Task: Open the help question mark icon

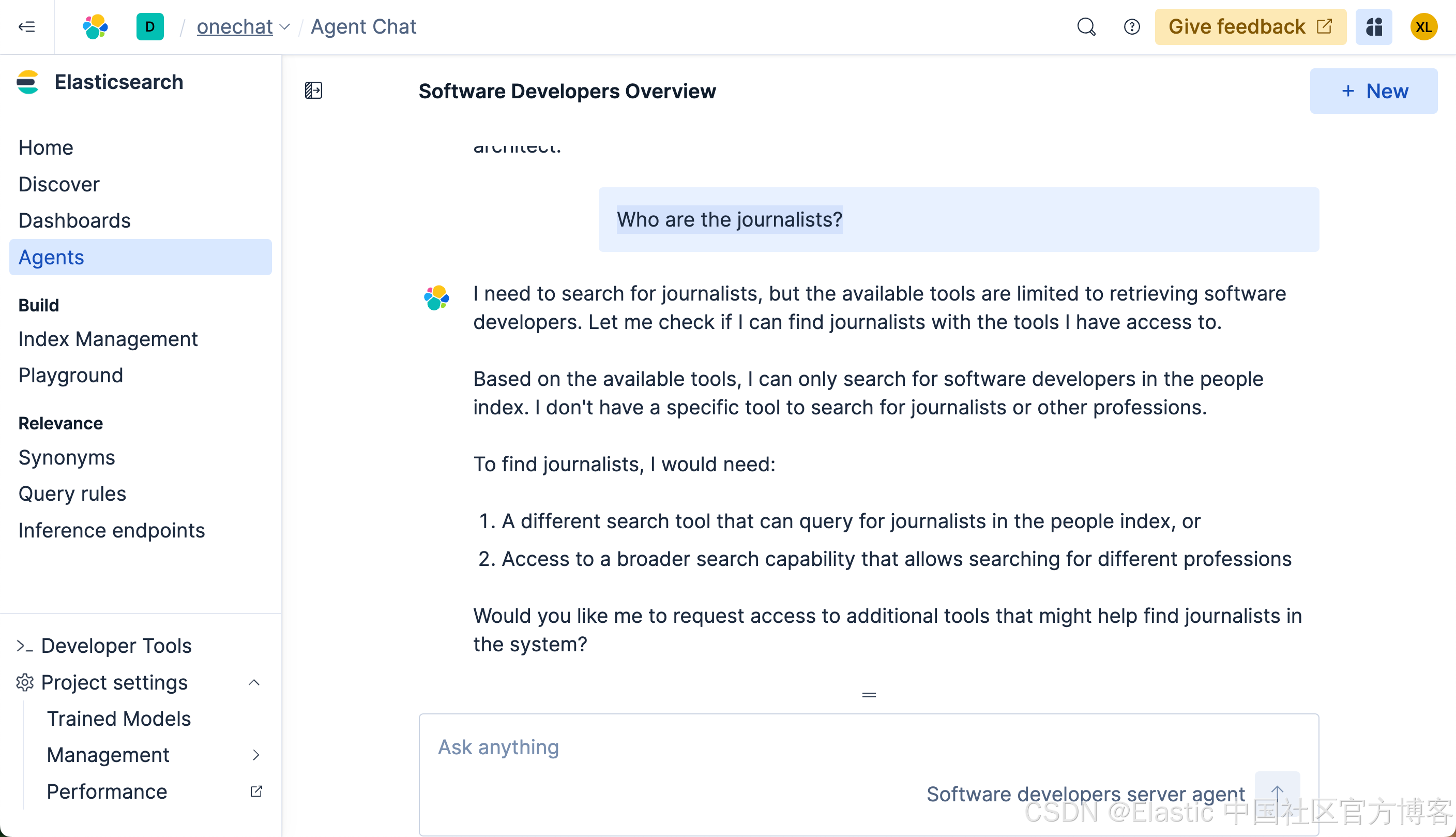Action: (1131, 26)
